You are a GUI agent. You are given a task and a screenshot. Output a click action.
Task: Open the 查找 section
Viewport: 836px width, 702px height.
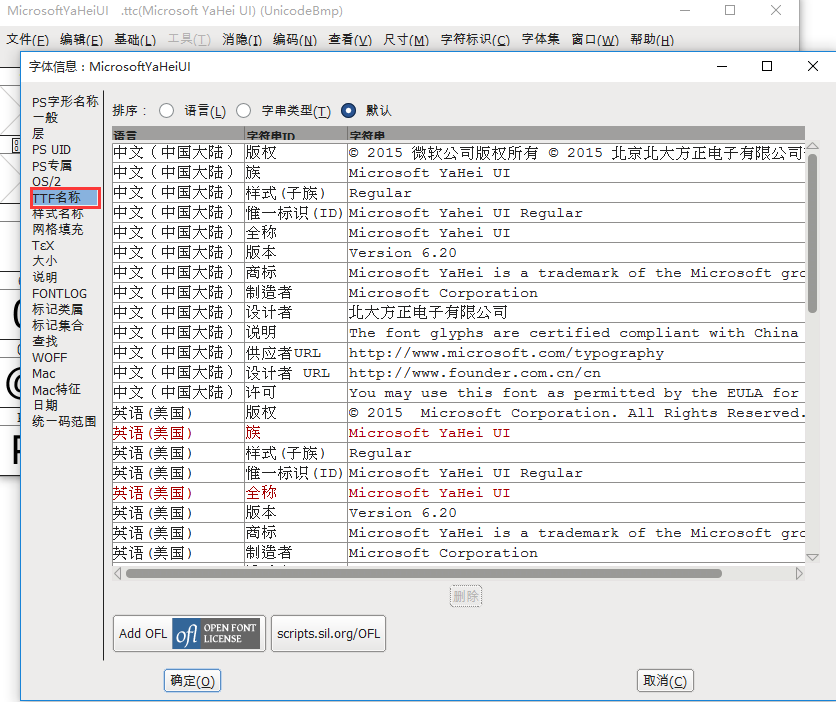45,341
